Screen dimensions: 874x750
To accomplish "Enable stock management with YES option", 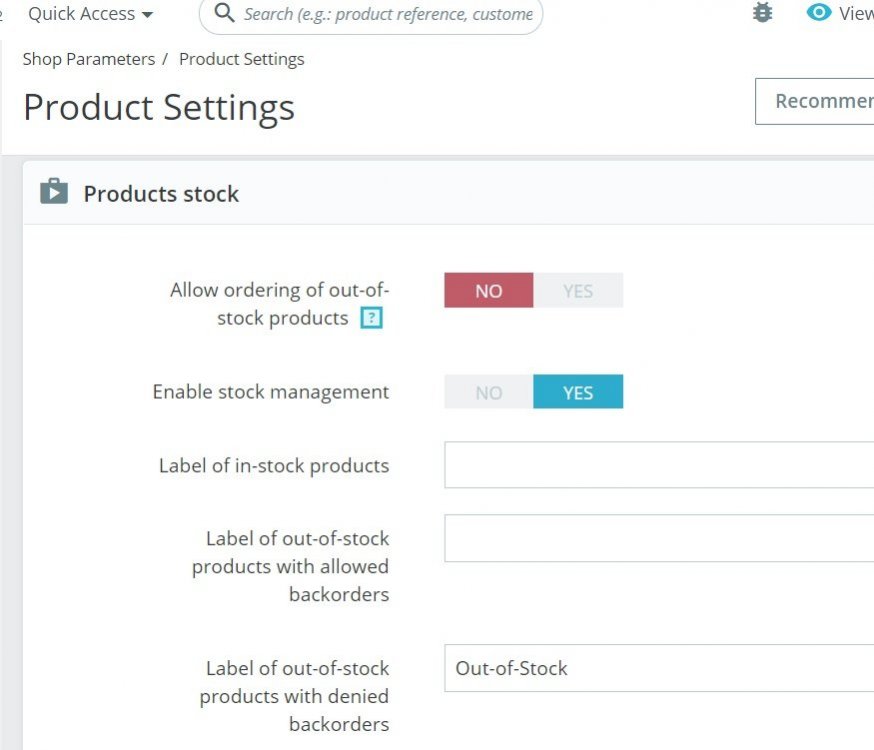I will (578, 392).
